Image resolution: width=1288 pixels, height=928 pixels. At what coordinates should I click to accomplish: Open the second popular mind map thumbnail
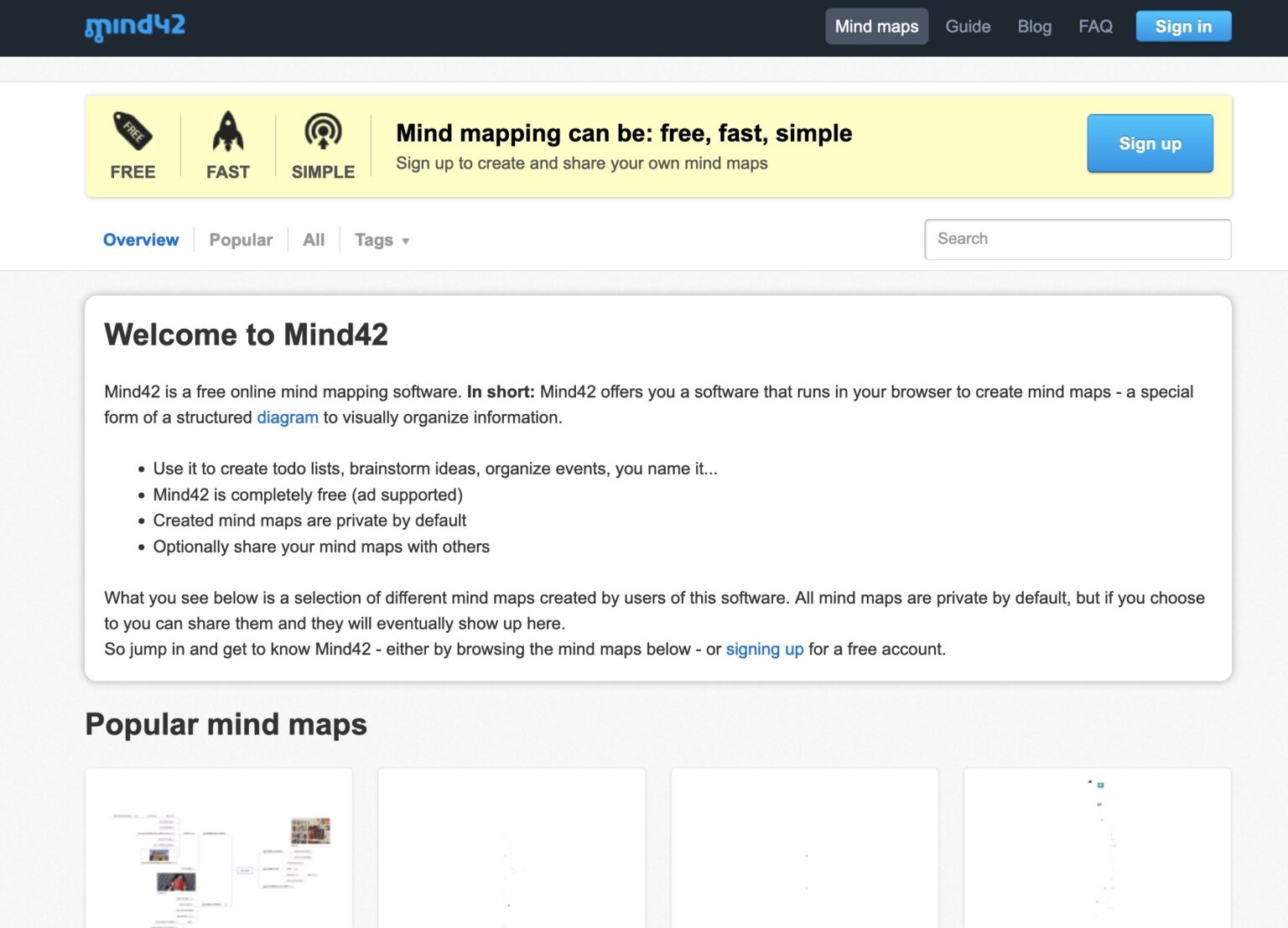[512, 848]
